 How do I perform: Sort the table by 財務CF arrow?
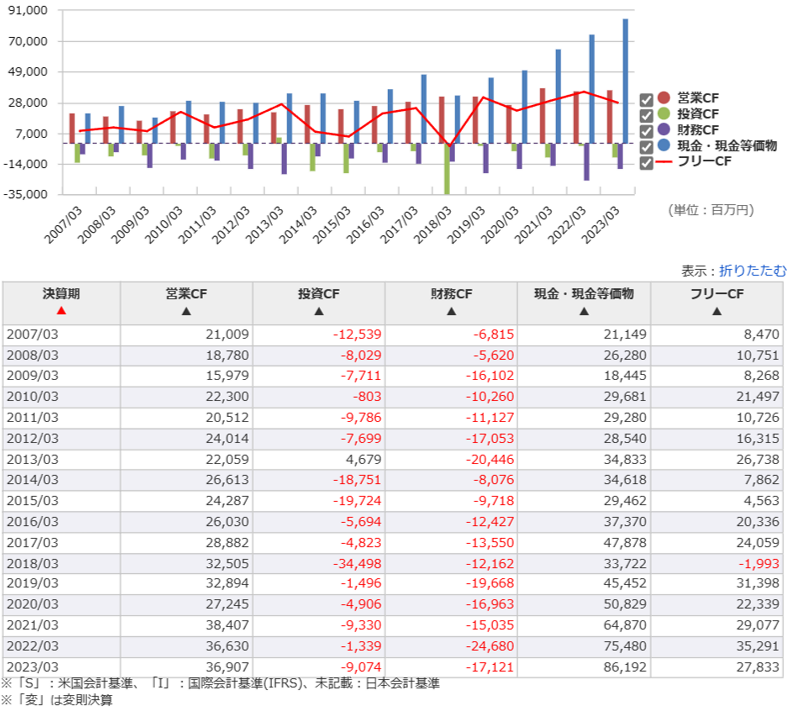(451, 311)
